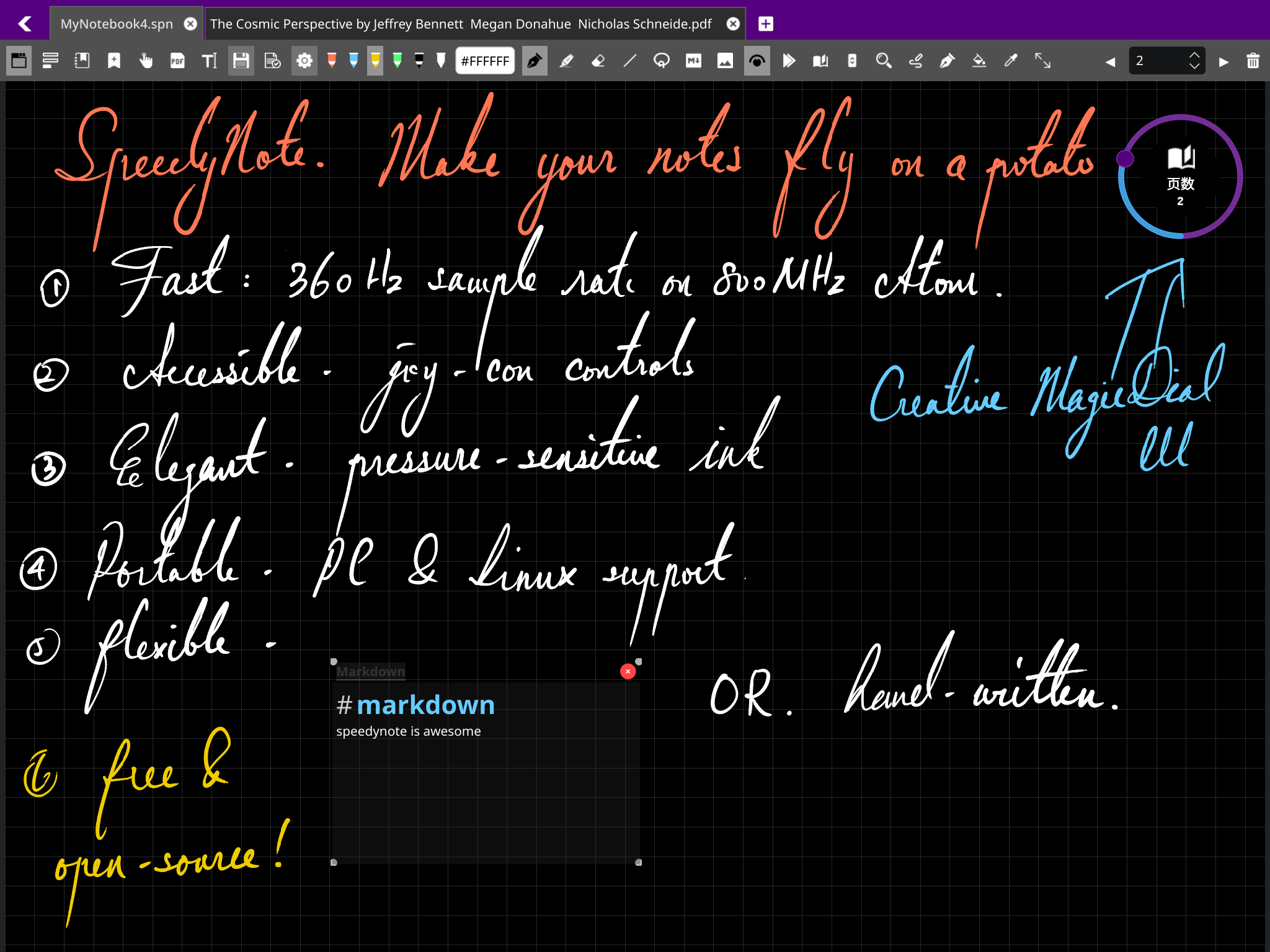Open the search/magnifier tool
This screenshot has height=952, width=1270.
coord(884,60)
